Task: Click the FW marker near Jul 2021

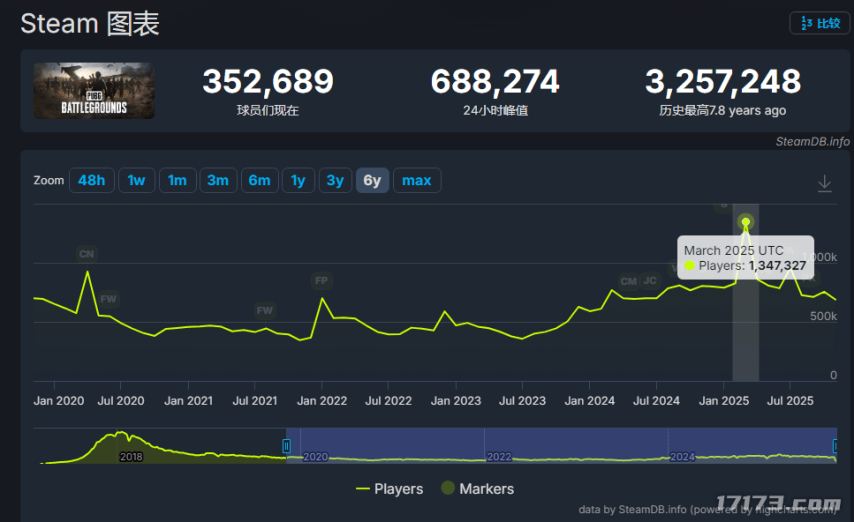Action: (x=264, y=311)
